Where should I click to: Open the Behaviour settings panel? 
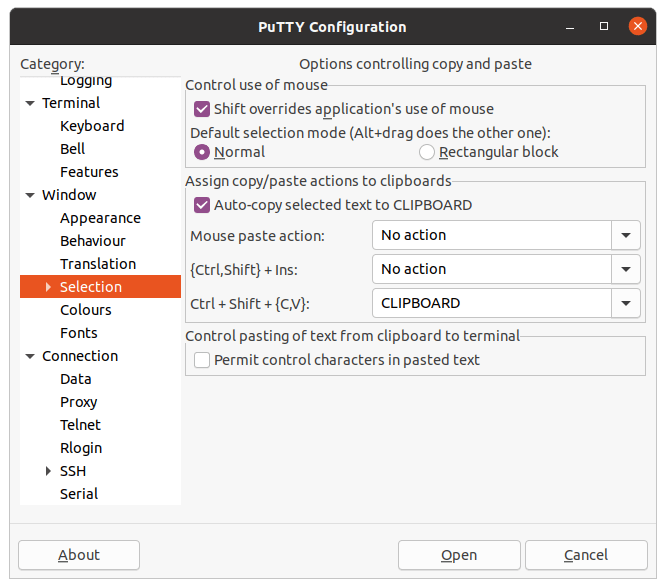coord(93,241)
